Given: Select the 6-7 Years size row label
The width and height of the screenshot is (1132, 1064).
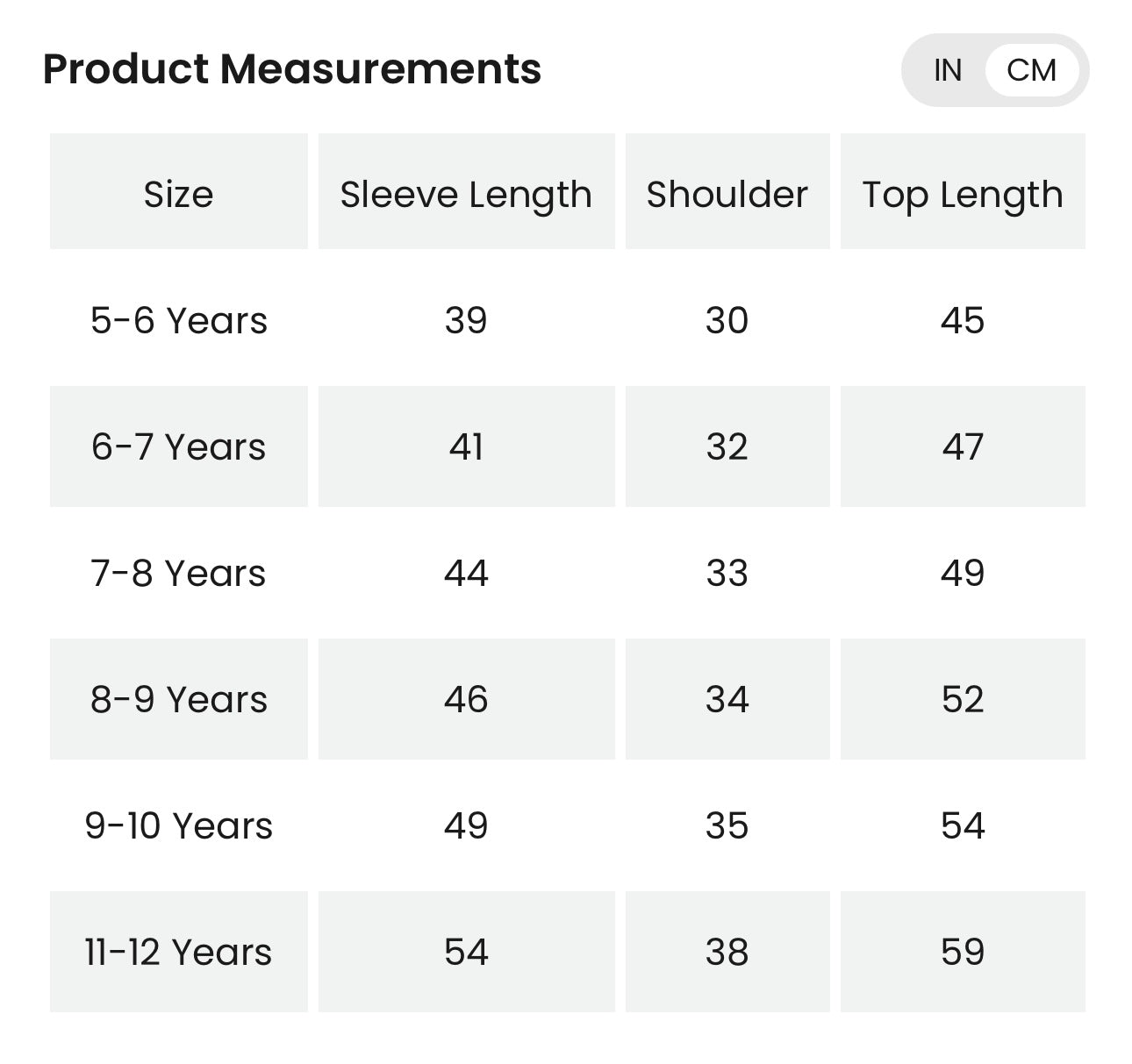Looking at the screenshot, I should pos(179,446).
